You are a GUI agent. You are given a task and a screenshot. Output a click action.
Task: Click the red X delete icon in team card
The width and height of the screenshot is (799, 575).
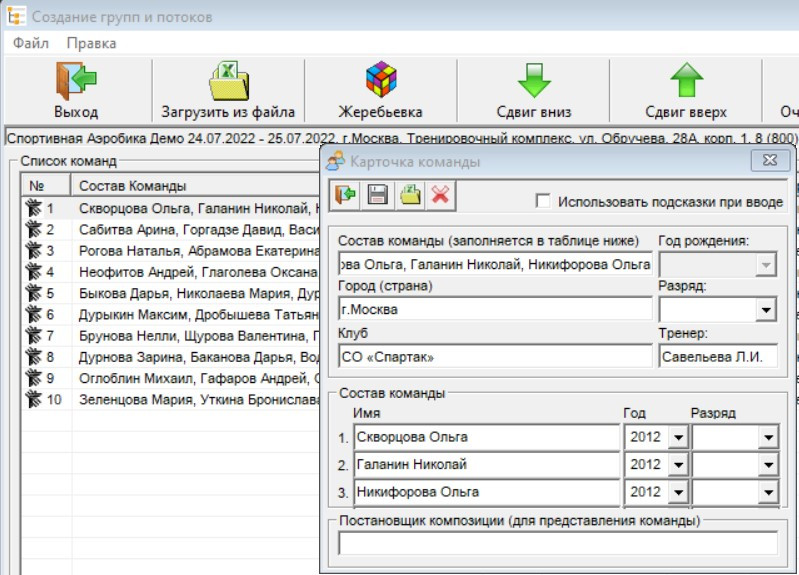tap(440, 195)
